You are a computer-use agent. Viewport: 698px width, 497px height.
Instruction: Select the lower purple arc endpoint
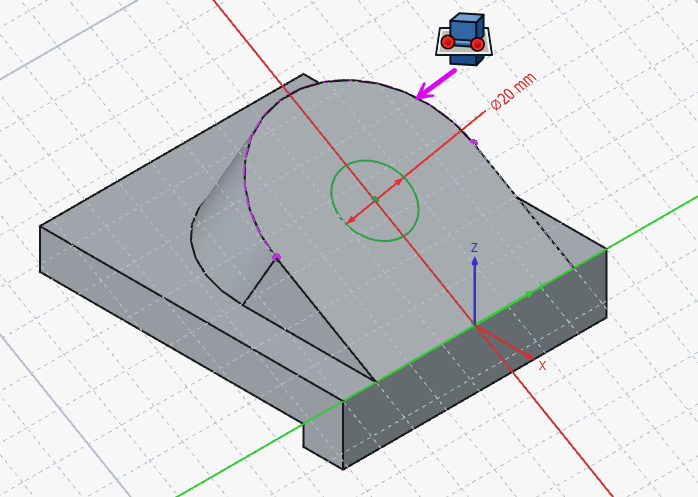click(276, 257)
